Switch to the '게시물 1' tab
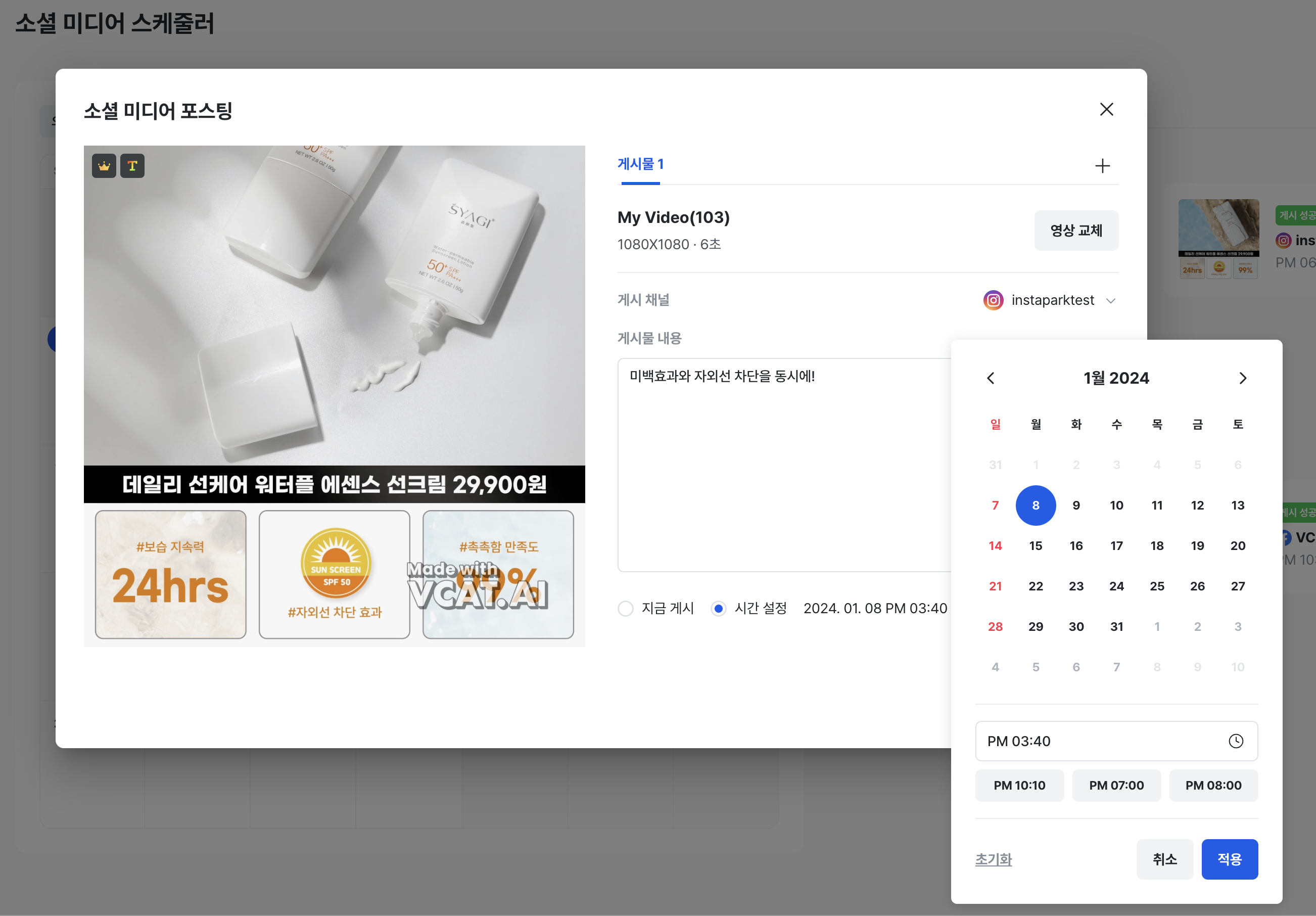The image size is (1316, 916). click(x=640, y=164)
